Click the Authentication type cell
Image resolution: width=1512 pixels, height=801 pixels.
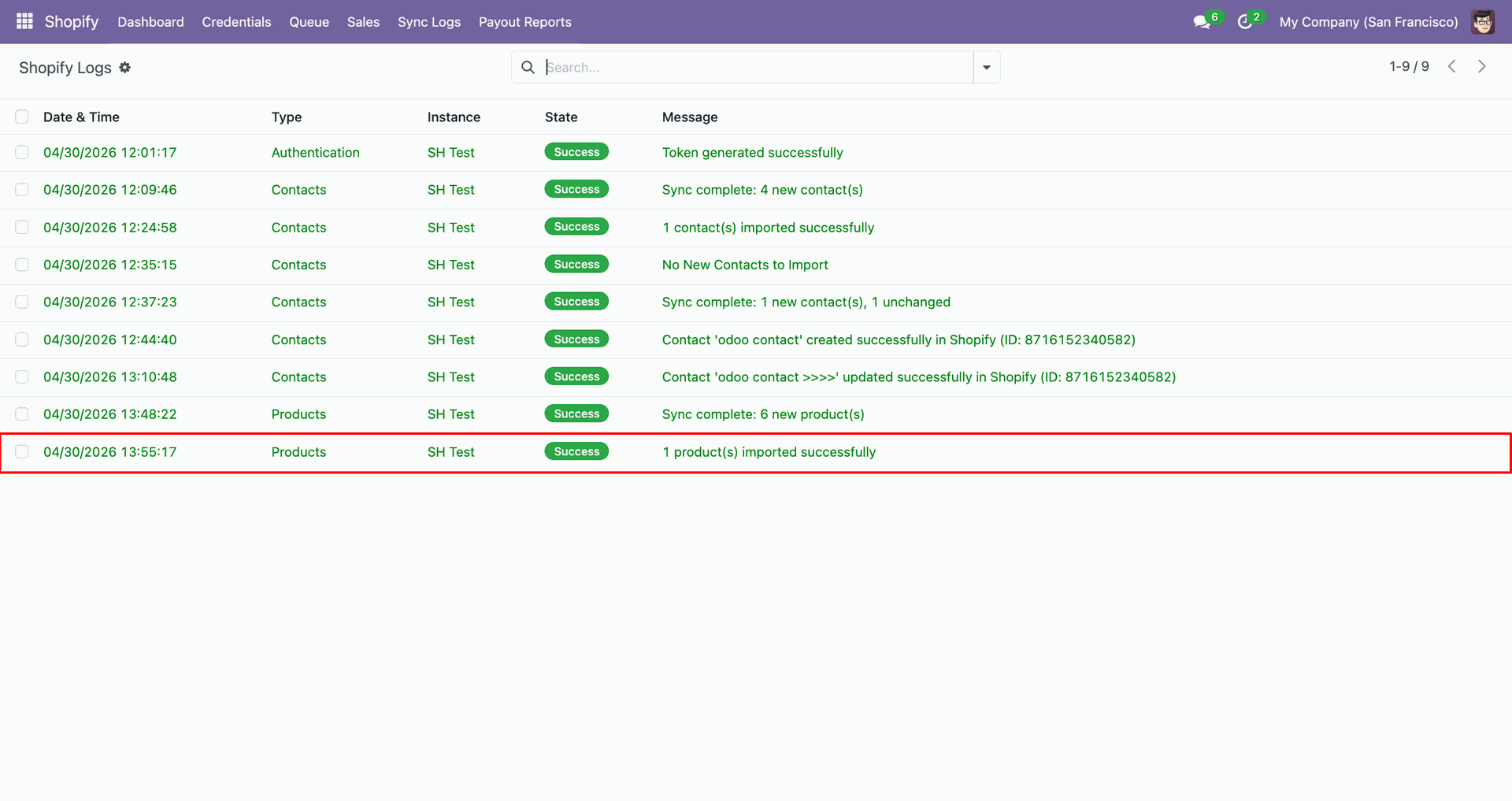[315, 152]
